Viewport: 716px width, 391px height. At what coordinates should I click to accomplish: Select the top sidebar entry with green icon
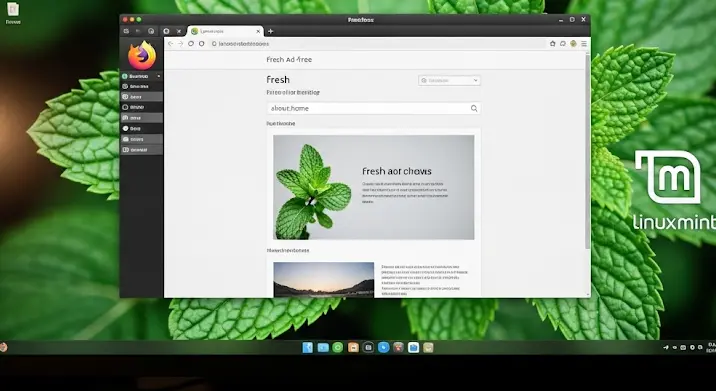point(141,76)
